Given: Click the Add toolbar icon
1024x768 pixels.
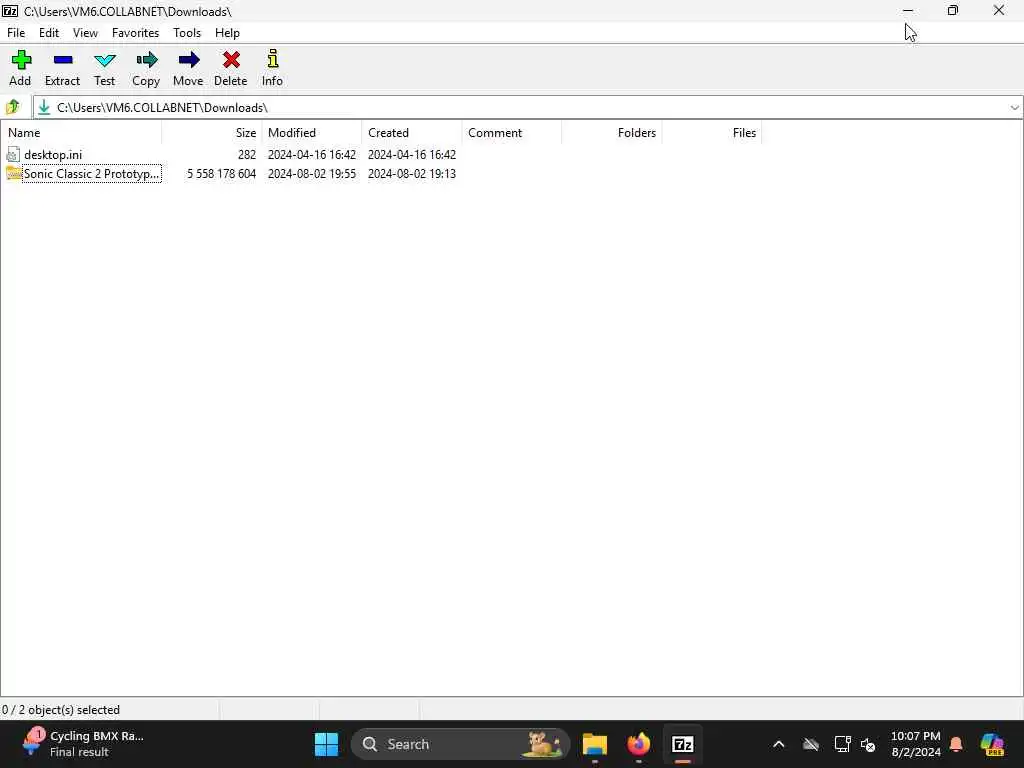Looking at the screenshot, I should [21, 60].
